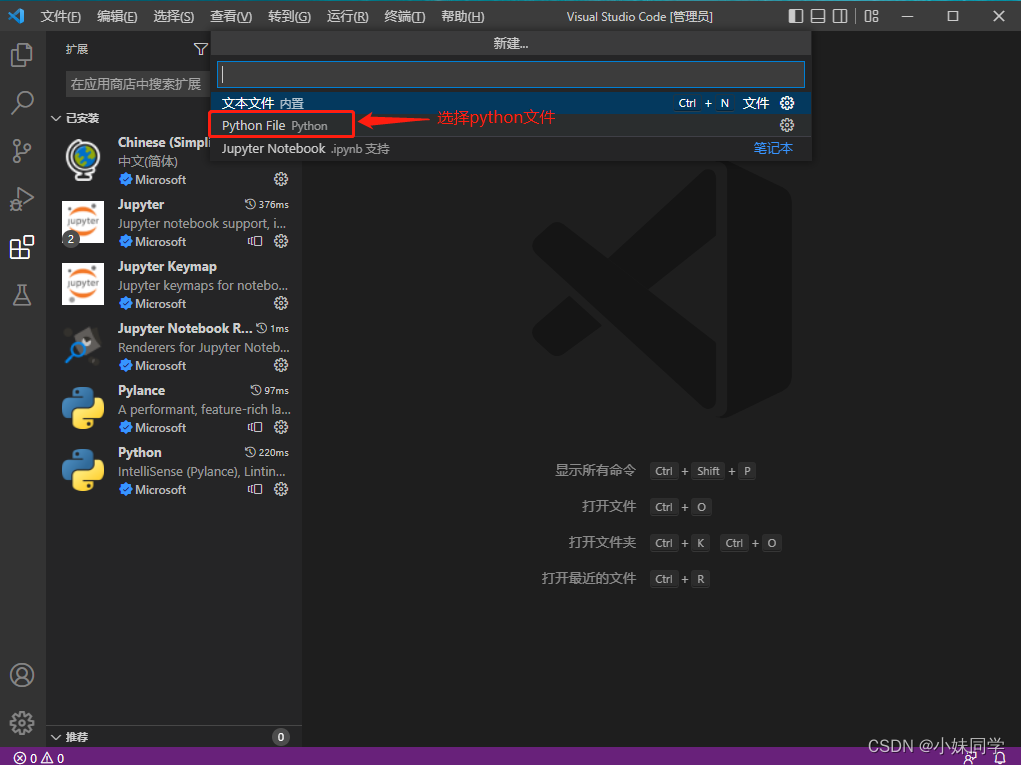Click remote indicator icon on Pylance extension
Viewport: 1021px width, 765px height.
tap(255, 427)
